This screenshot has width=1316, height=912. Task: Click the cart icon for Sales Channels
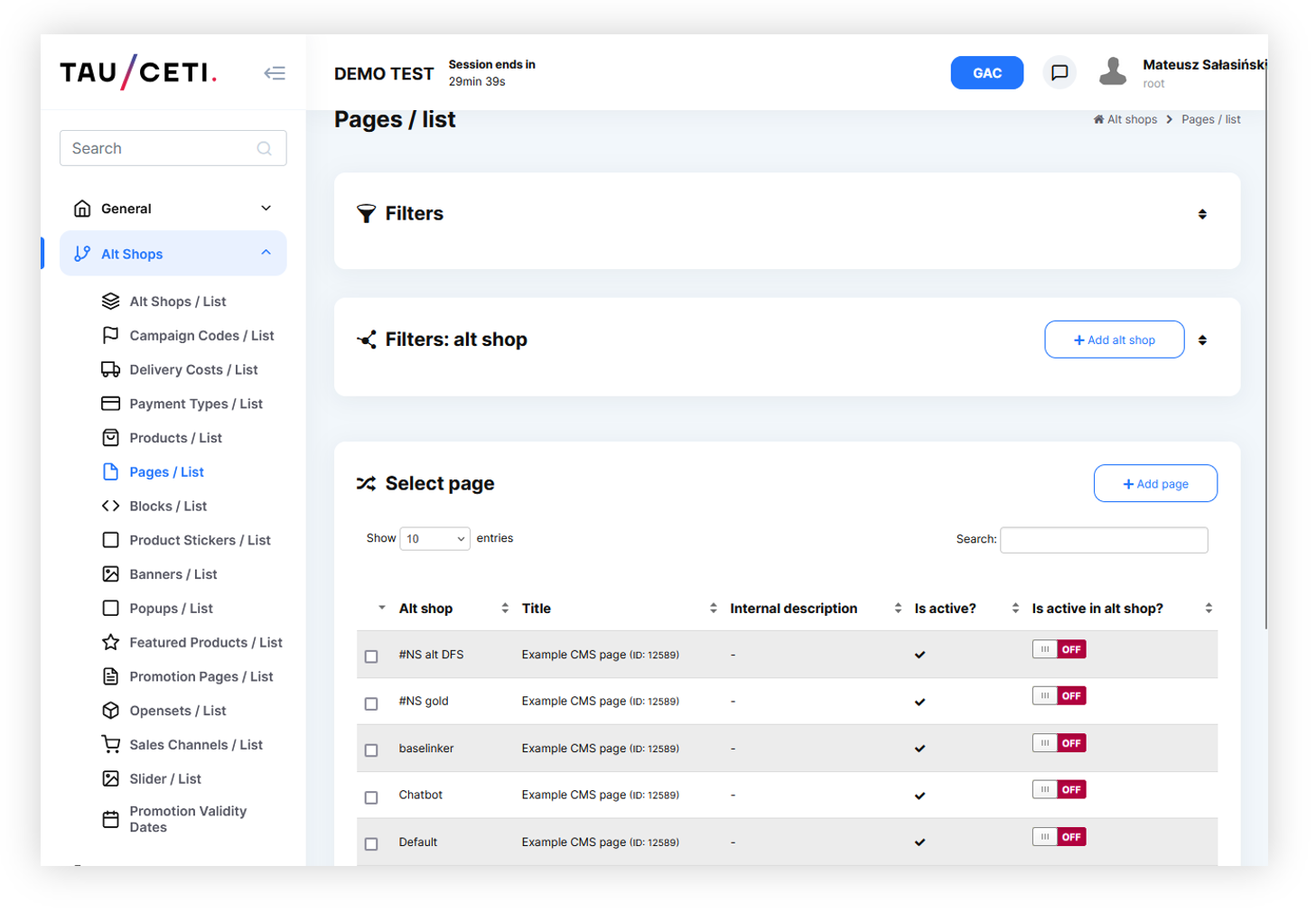click(x=110, y=745)
